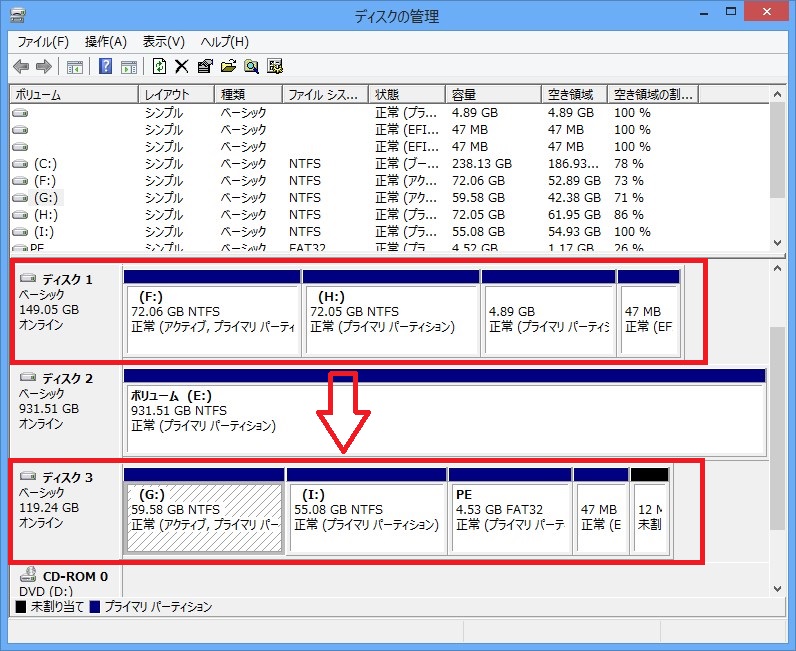This screenshot has height=651, width=796.
Task: Click the disk pane scroll-down arrow
Action: [777, 589]
